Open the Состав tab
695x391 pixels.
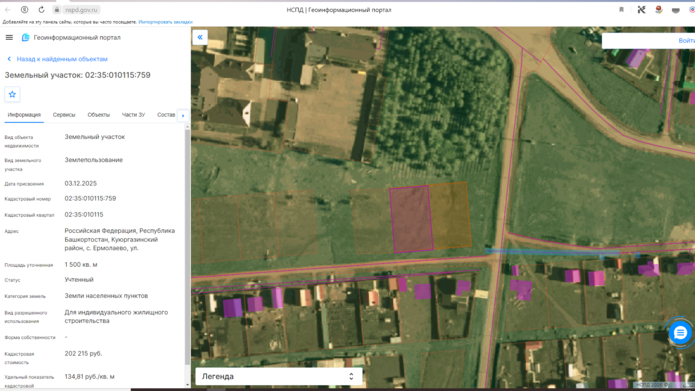166,115
